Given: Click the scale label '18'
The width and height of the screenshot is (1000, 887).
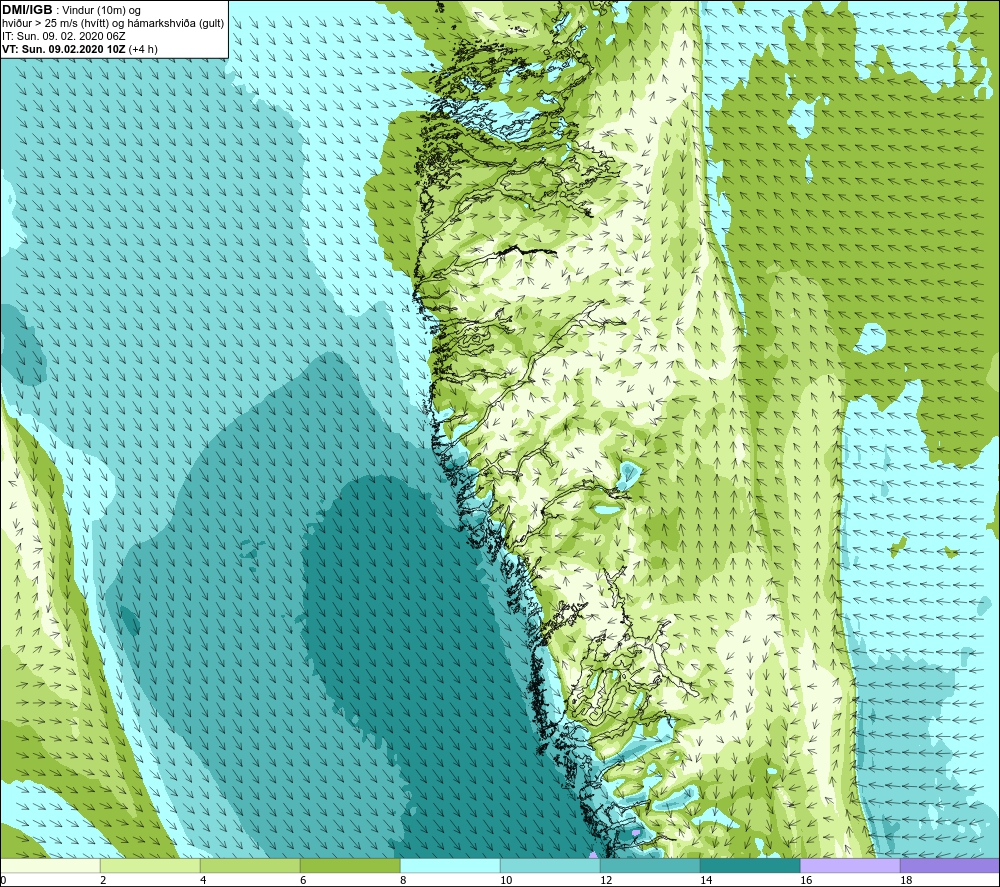Looking at the screenshot, I should [x=906, y=880].
